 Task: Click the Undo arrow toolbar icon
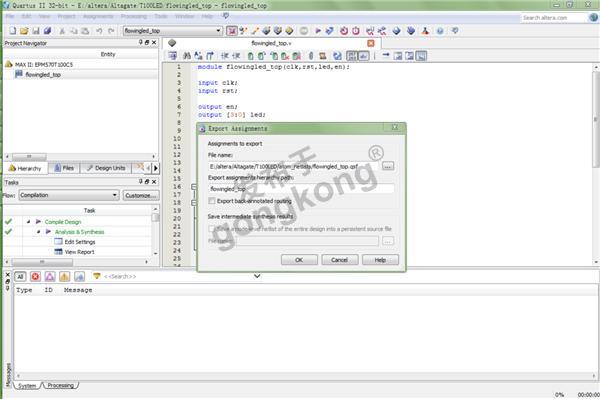pyautogui.click(x=99, y=31)
